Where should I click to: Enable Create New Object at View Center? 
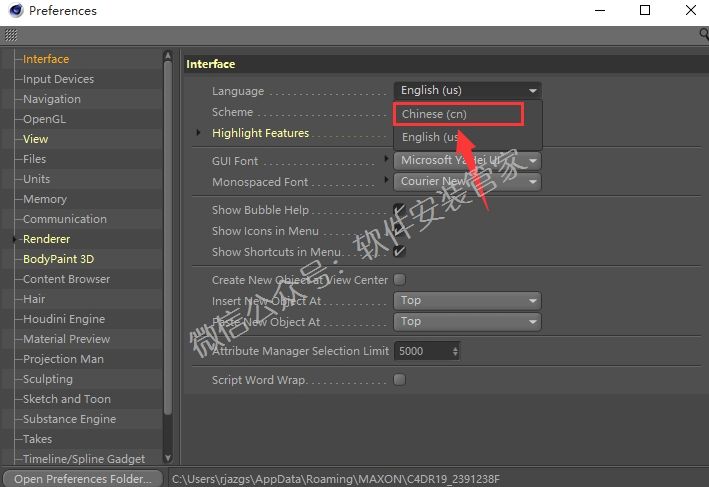[x=399, y=280]
